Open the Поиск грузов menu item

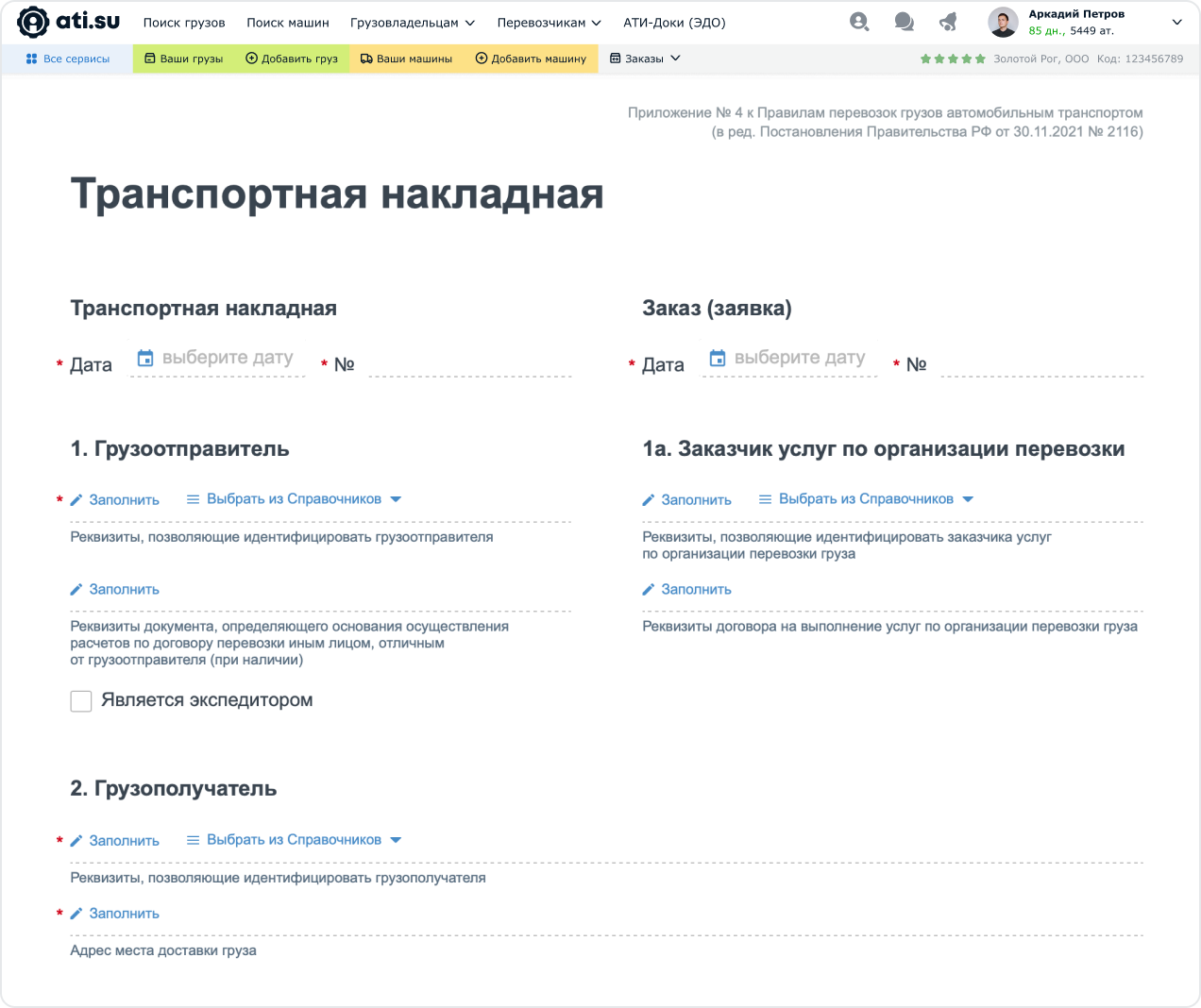tap(184, 23)
